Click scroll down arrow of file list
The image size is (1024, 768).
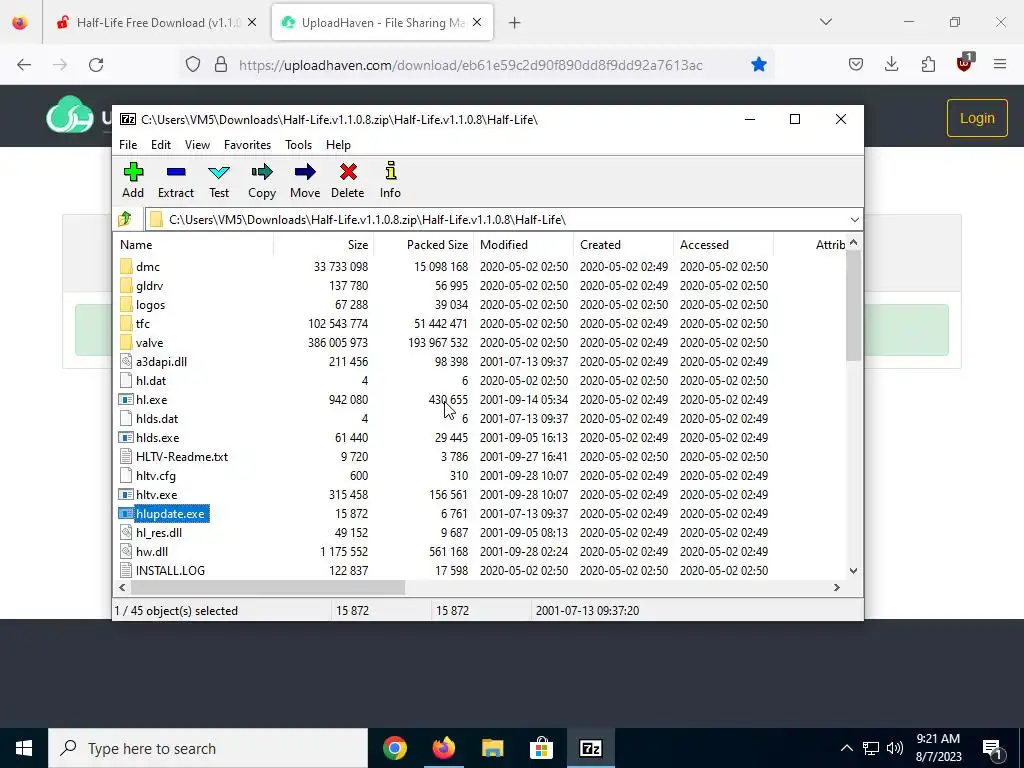pos(854,571)
